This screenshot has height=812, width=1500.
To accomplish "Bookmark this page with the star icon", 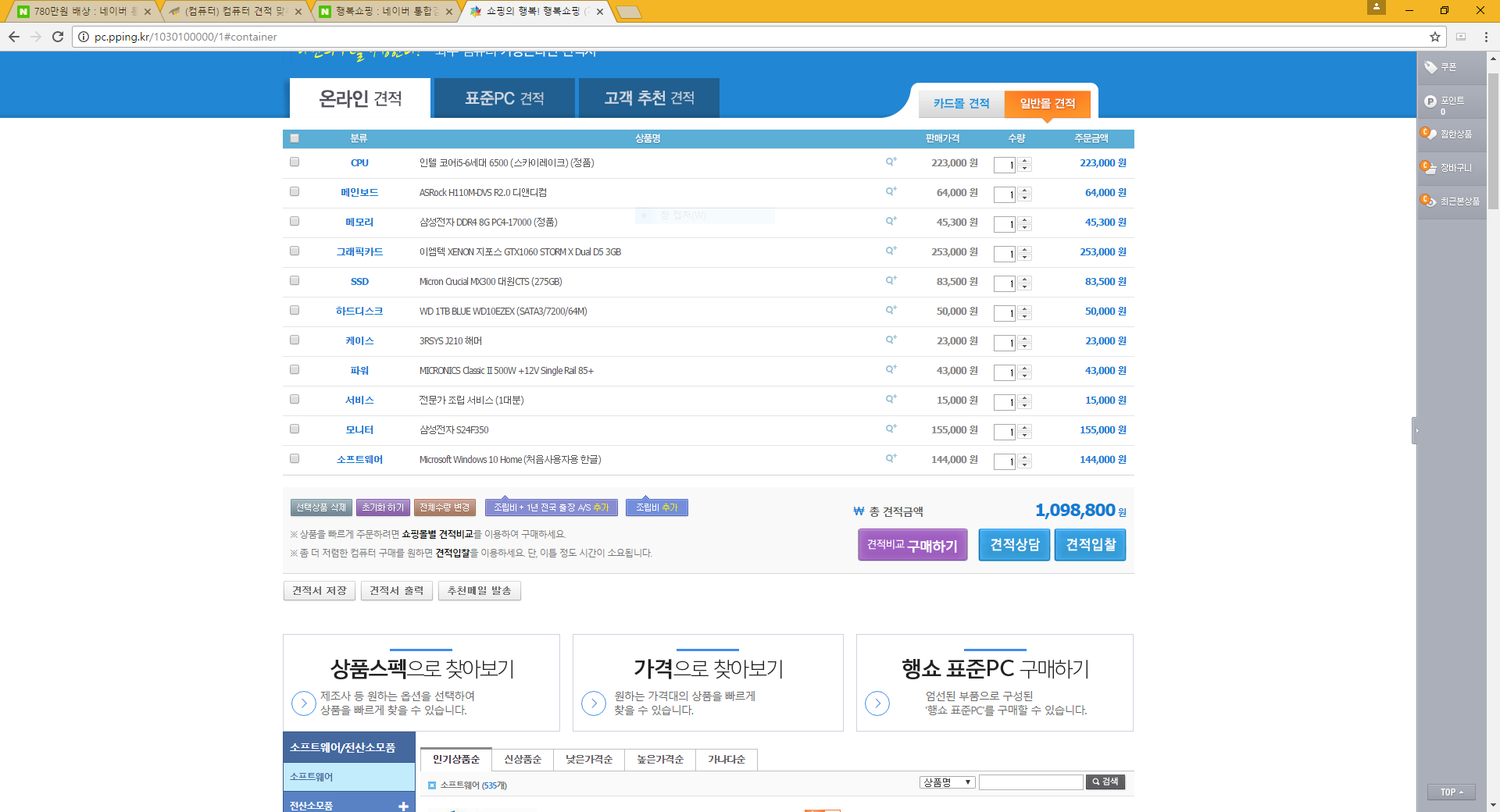I will tap(1435, 37).
